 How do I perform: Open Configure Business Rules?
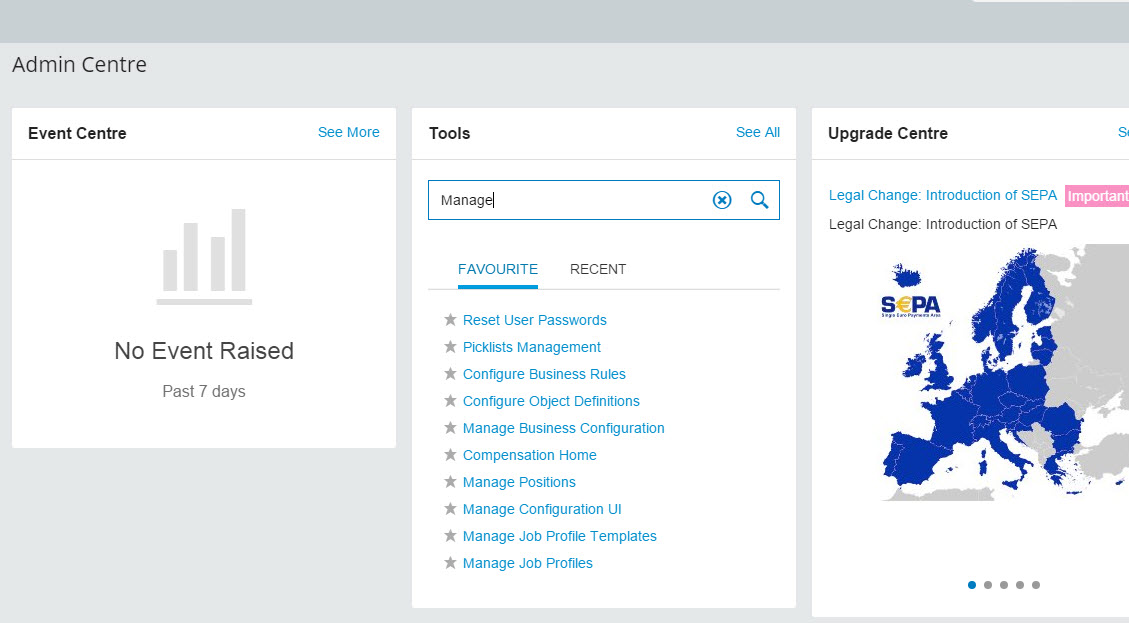pyautogui.click(x=544, y=375)
